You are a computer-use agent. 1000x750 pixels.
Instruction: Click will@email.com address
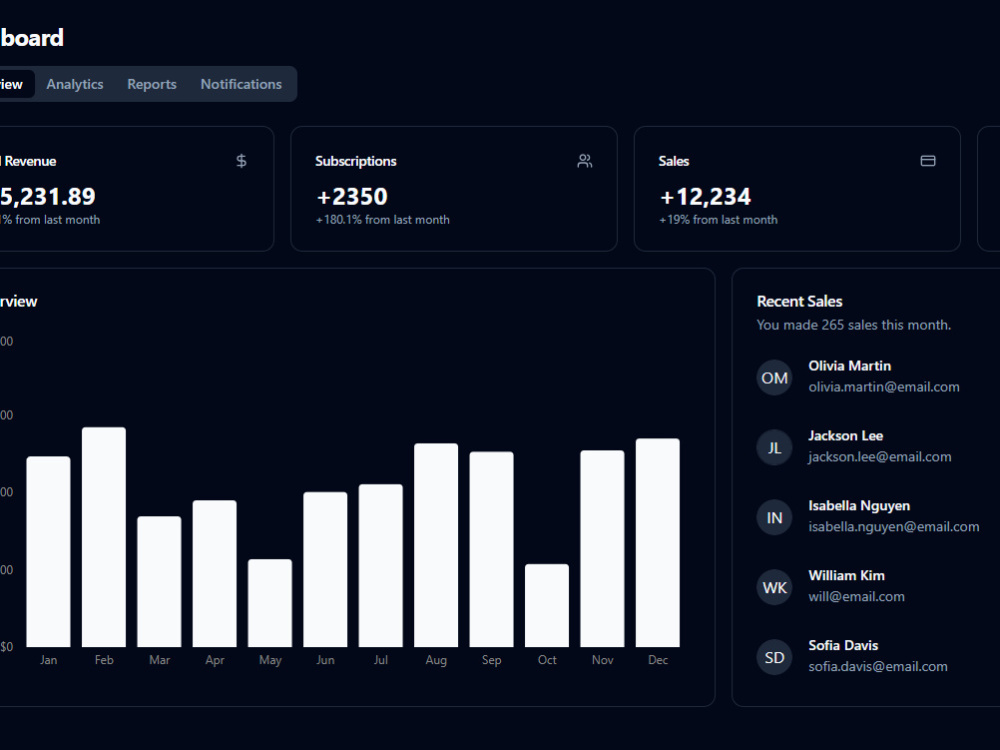(857, 597)
